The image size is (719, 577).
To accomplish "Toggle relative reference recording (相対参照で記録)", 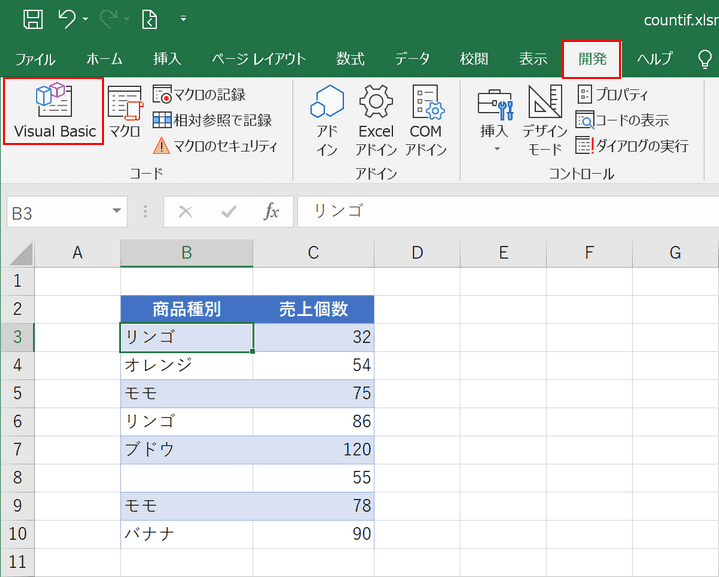I will 212,120.
